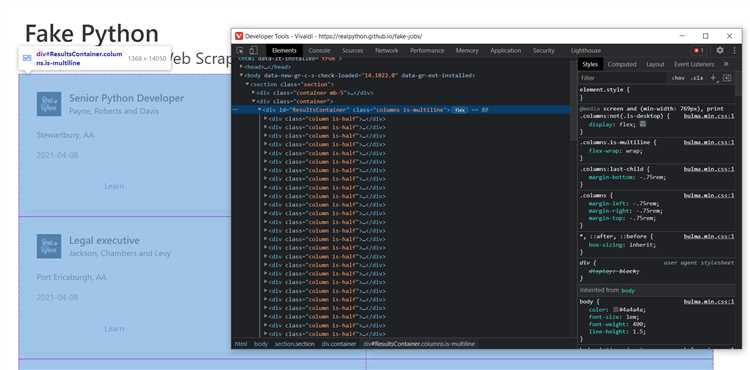This screenshot has width=750, height=370.
Task: Toggle the :hov element state panel
Action: [678, 78]
